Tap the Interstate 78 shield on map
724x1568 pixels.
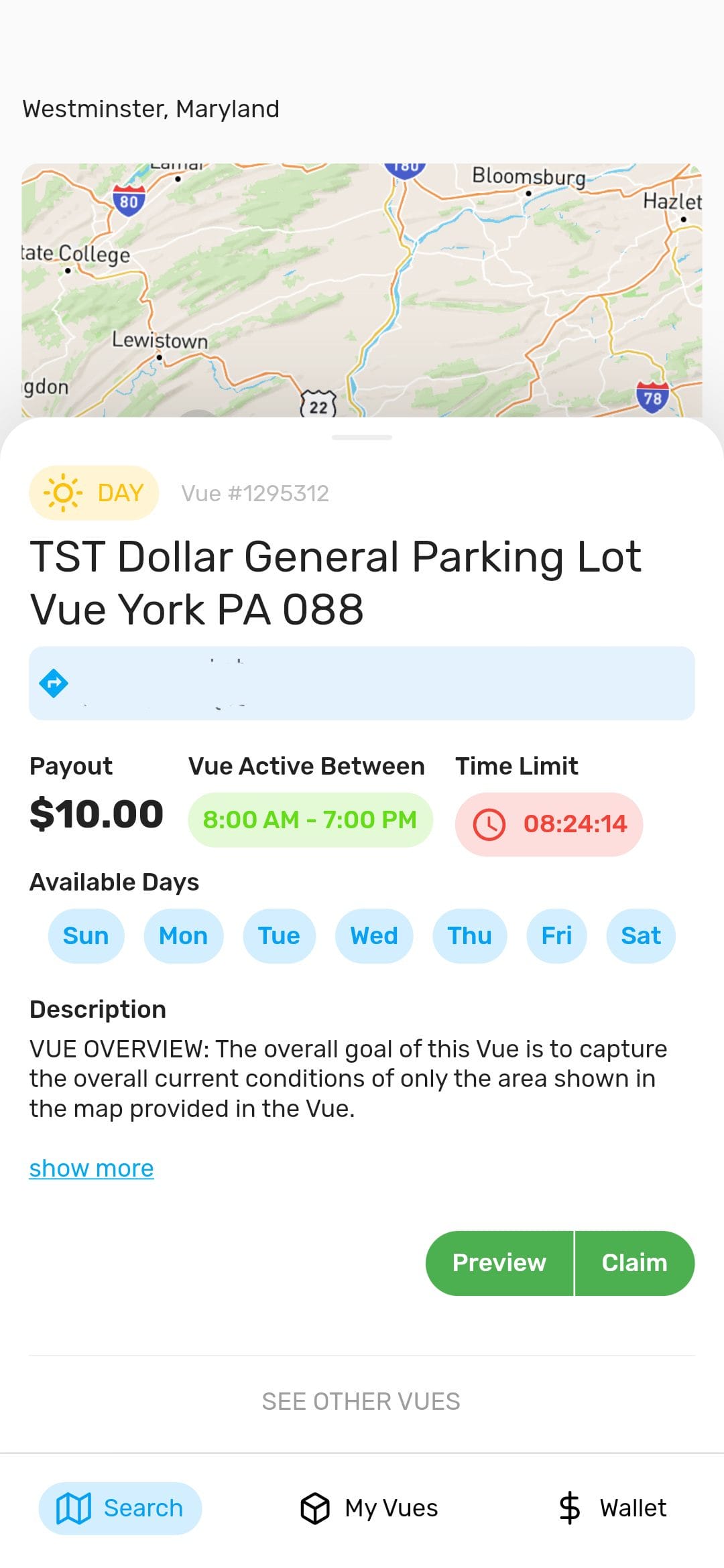tap(652, 397)
